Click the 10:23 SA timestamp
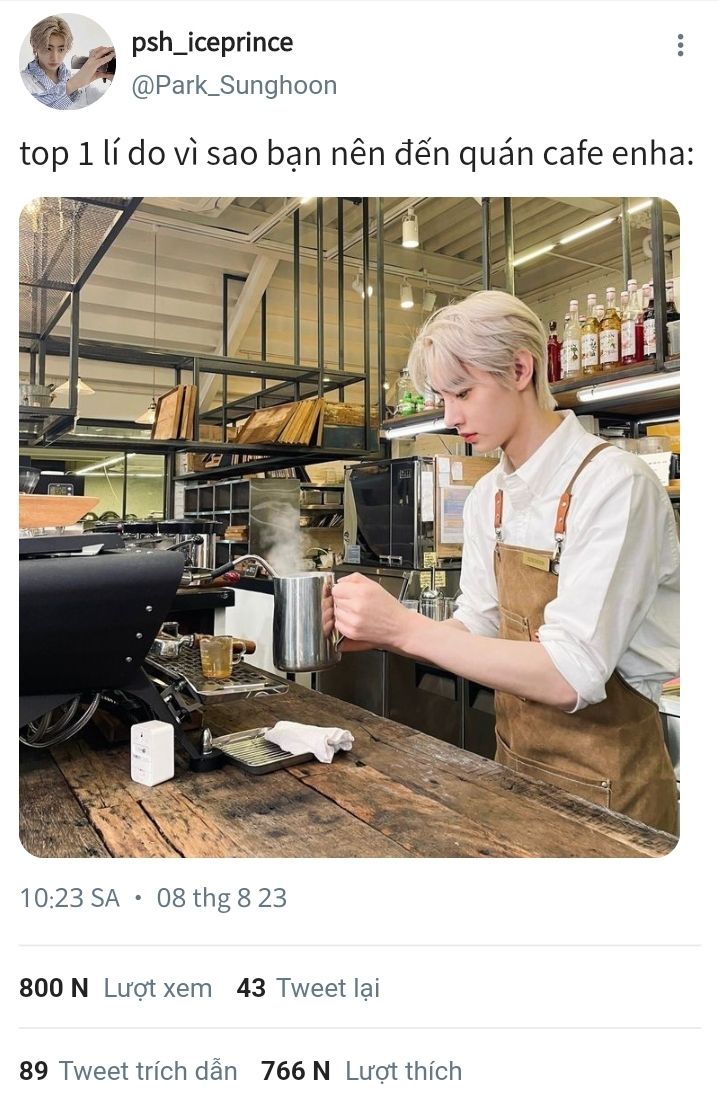 69,898
